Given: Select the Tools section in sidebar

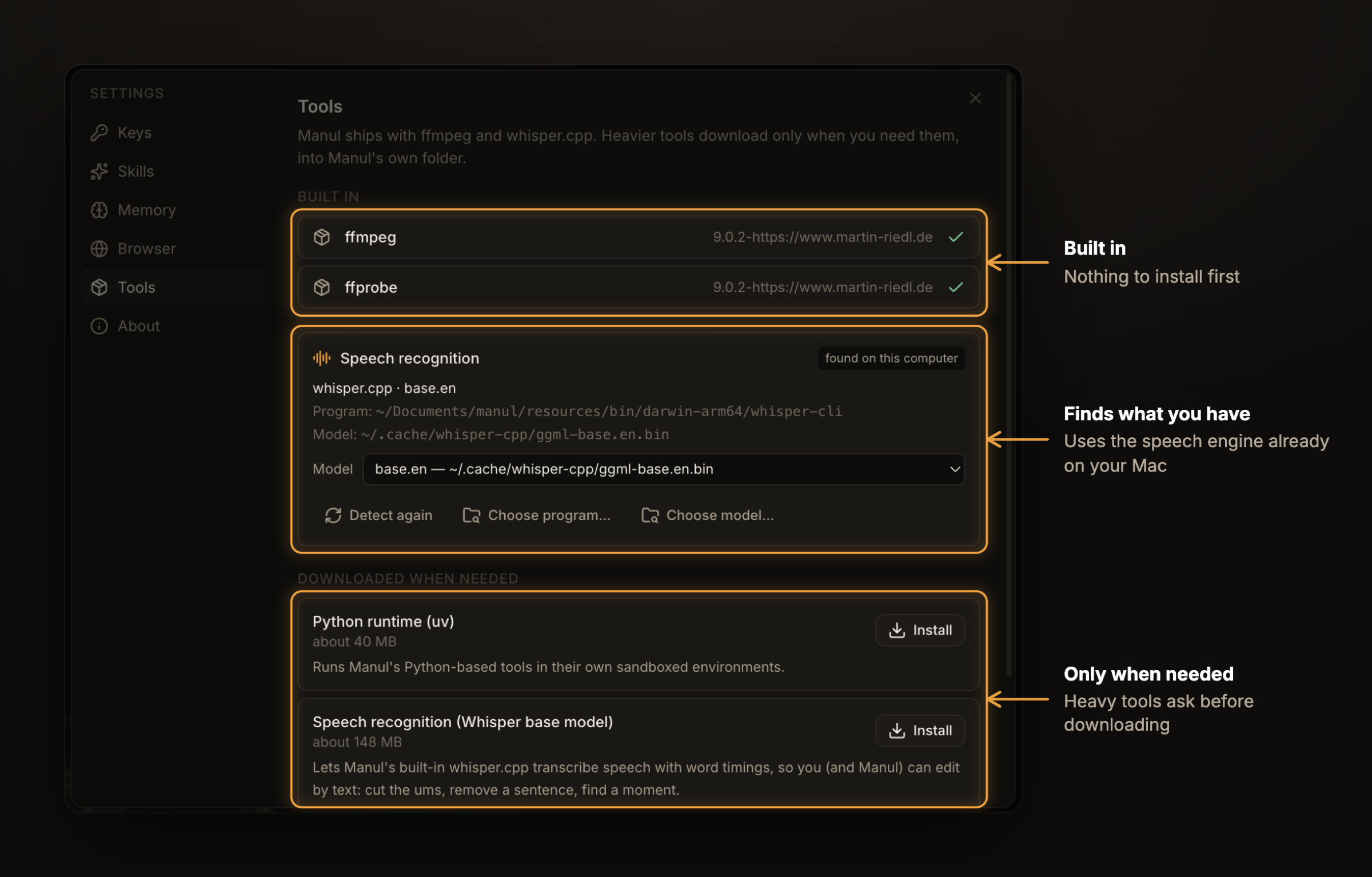Looking at the screenshot, I should pyautogui.click(x=173, y=287).
